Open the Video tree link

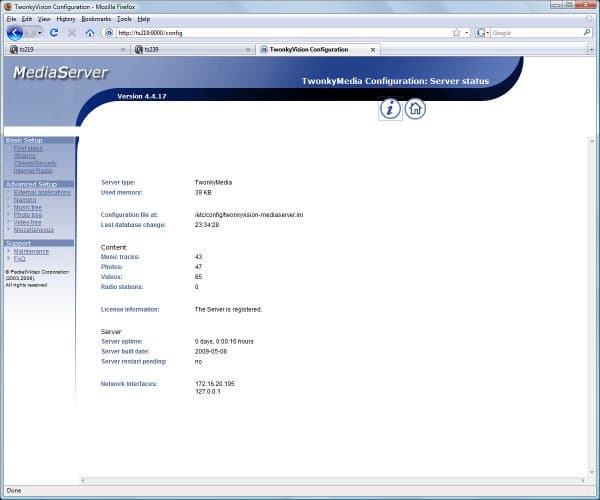[27, 222]
